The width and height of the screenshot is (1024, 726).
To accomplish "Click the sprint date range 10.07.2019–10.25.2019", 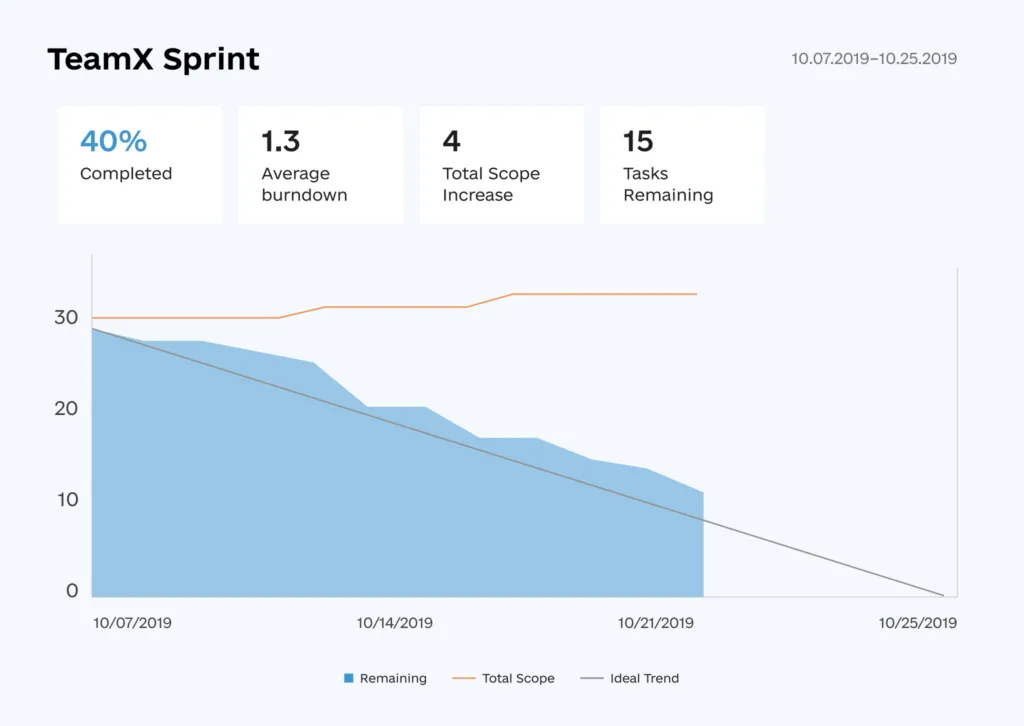I will (874, 59).
